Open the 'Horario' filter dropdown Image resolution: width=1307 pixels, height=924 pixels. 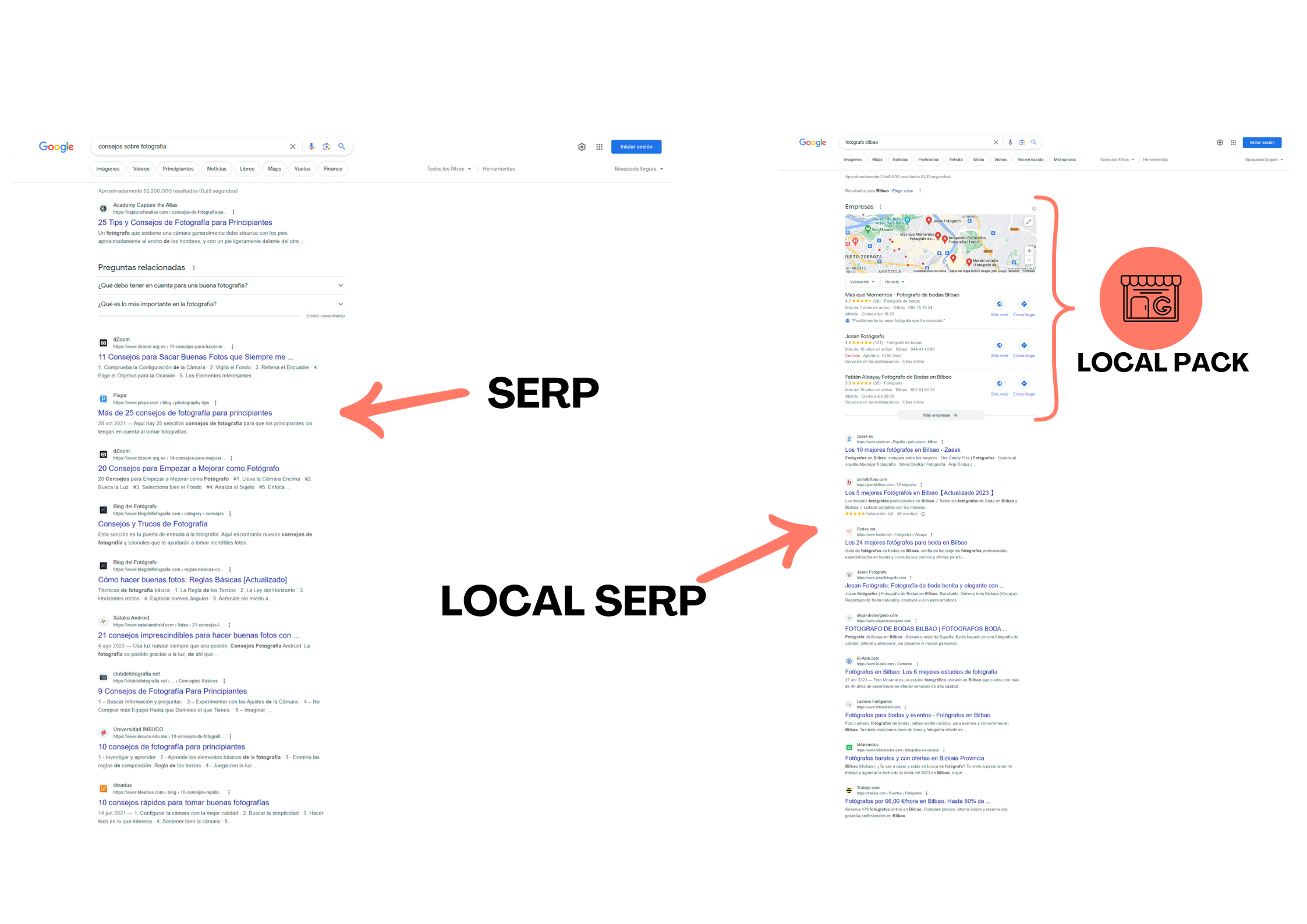(x=894, y=282)
